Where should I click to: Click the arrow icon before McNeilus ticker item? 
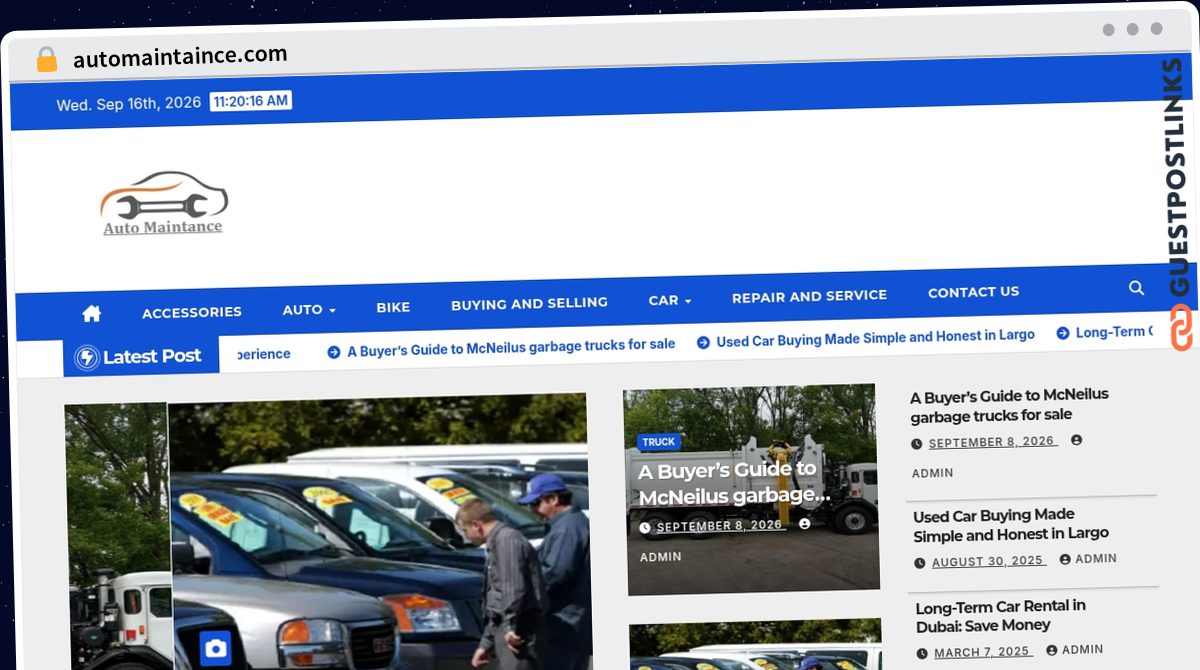(334, 352)
